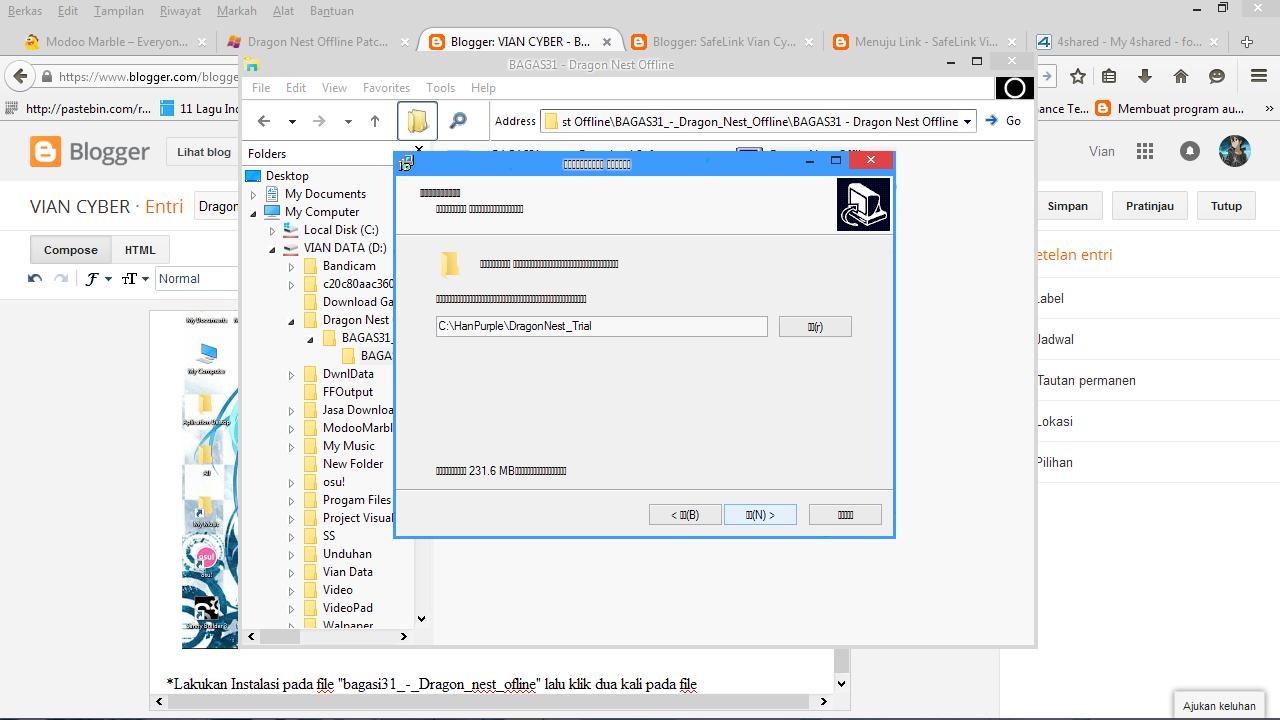Viewport: 1280px width, 720px height.
Task: Open Explorer address bar dropdown
Action: tap(967, 122)
